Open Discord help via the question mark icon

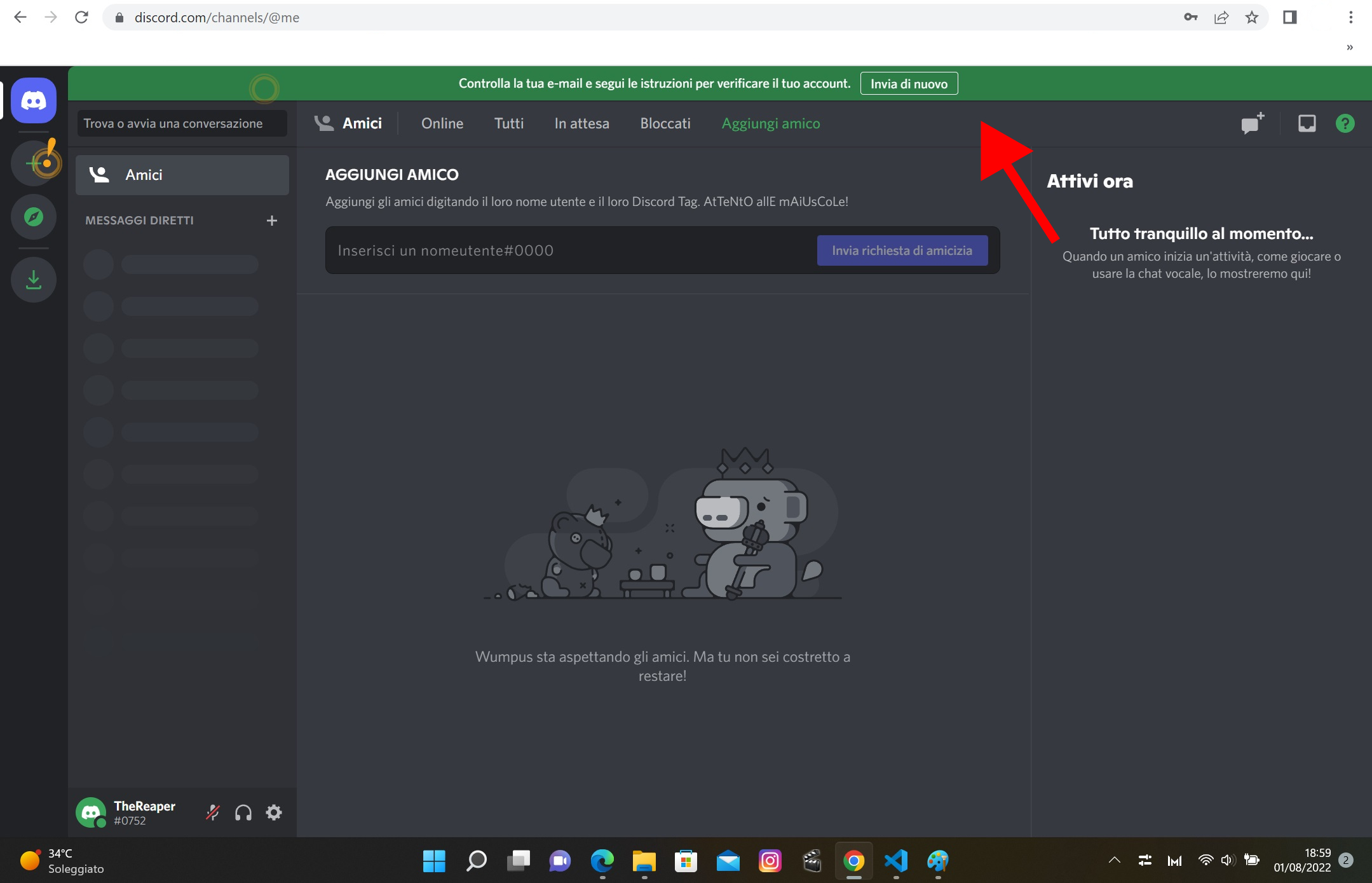(1345, 123)
